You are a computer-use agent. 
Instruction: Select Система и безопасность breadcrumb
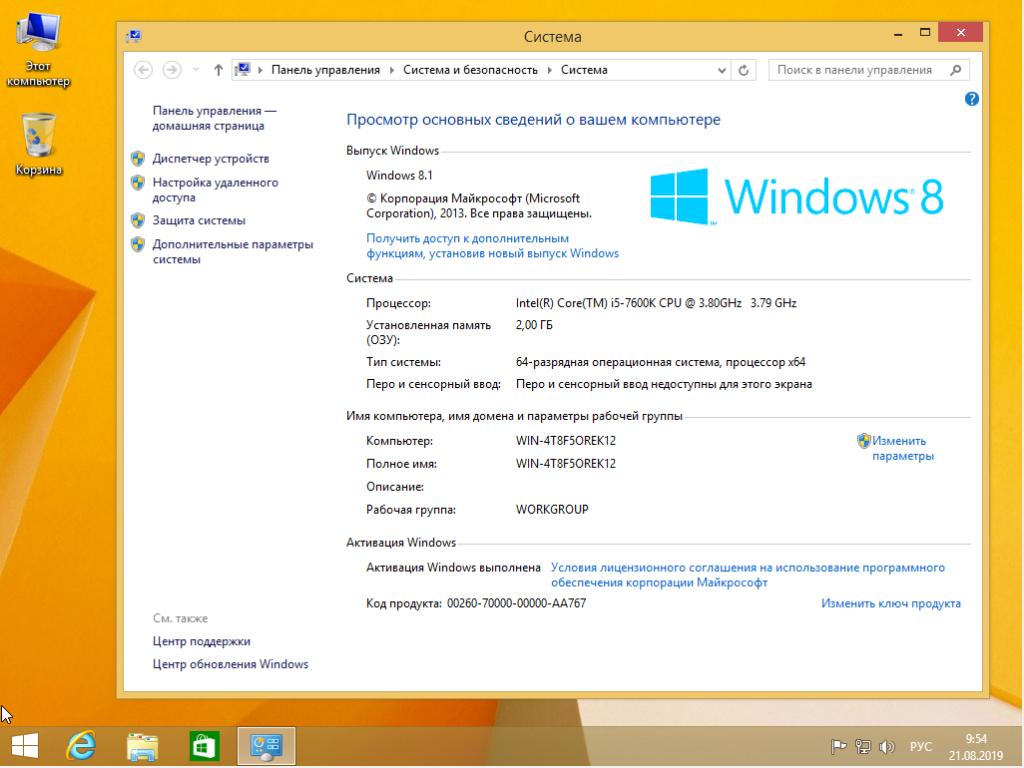coord(470,70)
